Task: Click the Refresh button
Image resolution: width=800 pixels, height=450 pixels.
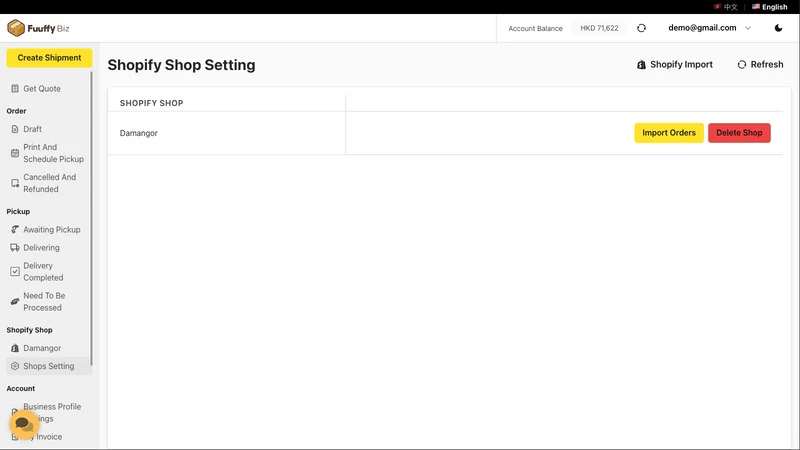Action: [760, 64]
